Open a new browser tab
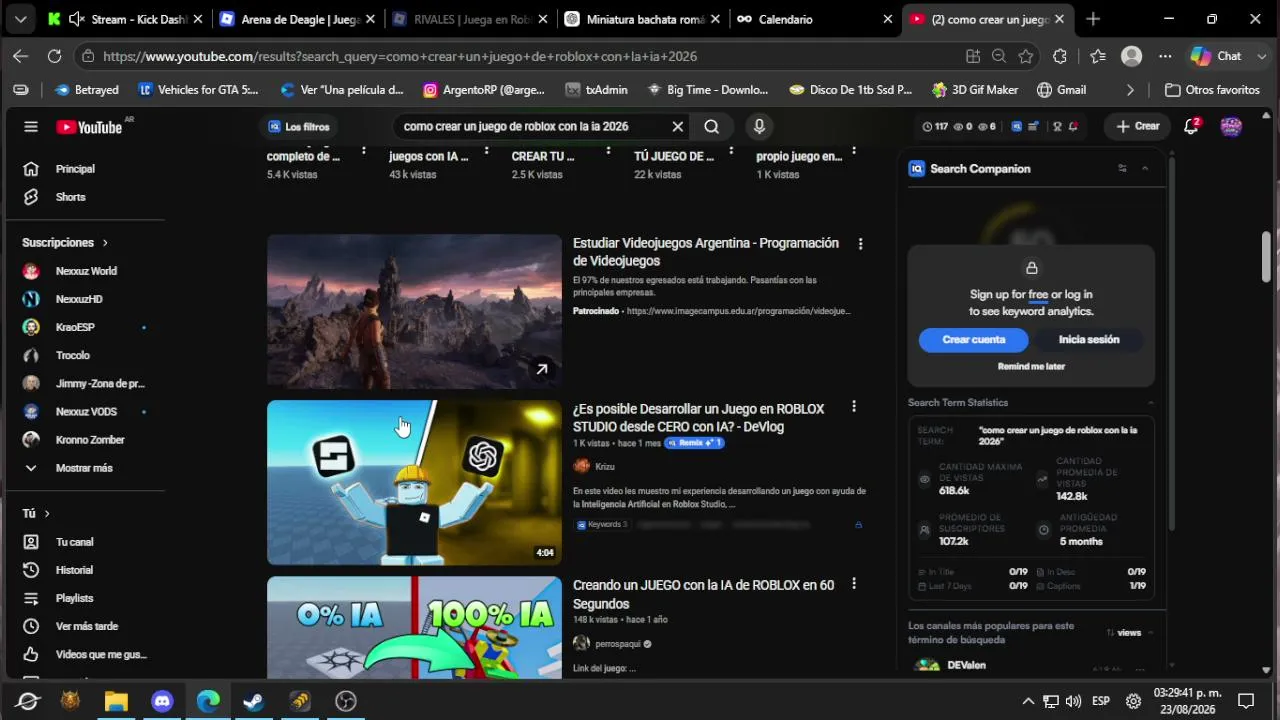The width and height of the screenshot is (1280, 720). coord(1093,19)
